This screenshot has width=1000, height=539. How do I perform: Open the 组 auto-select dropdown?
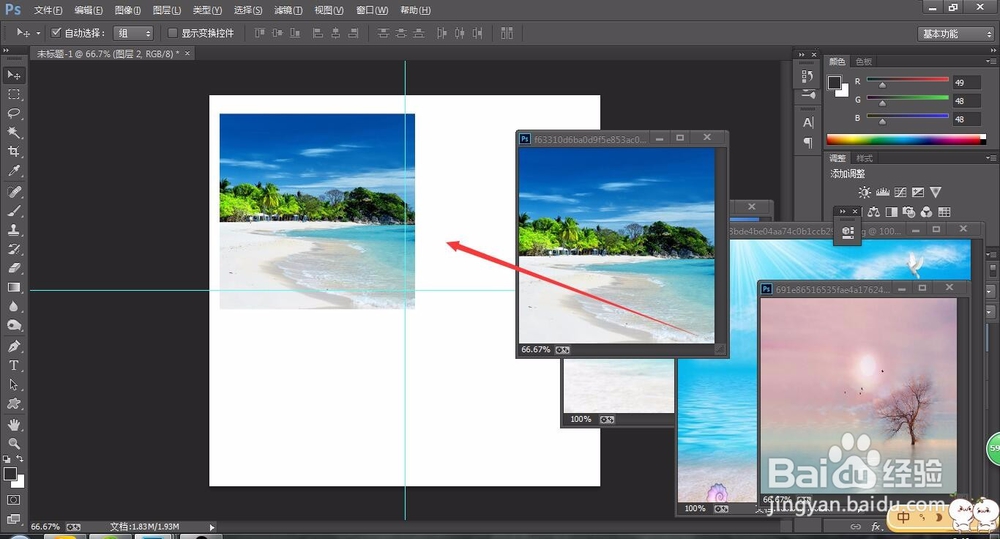click(x=133, y=33)
